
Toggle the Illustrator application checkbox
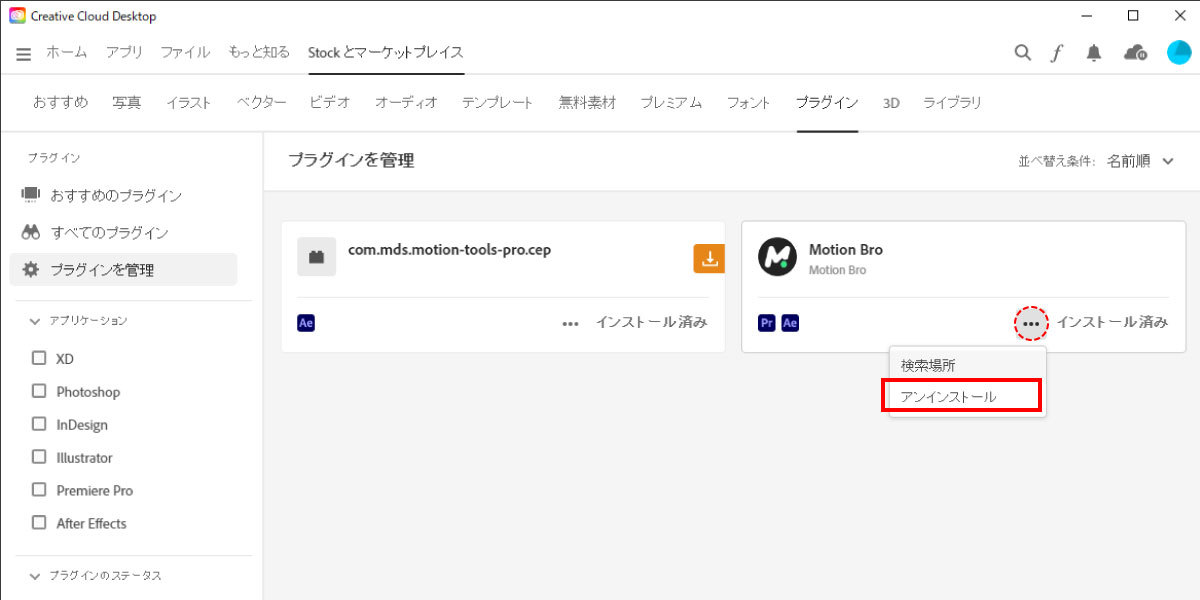click(x=39, y=457)
